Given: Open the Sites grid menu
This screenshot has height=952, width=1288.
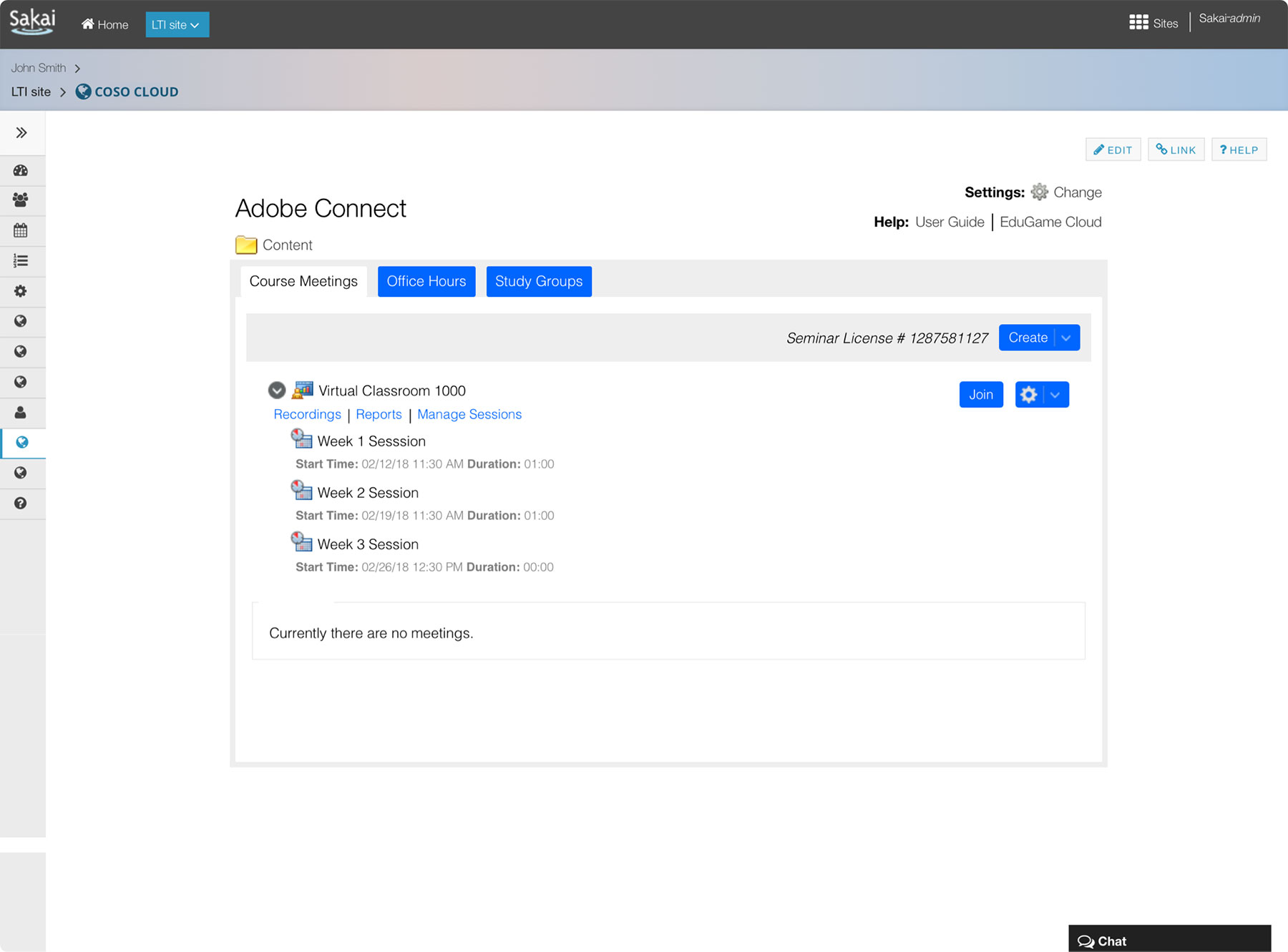Looking at the screenshot, I should point(1153,23).
